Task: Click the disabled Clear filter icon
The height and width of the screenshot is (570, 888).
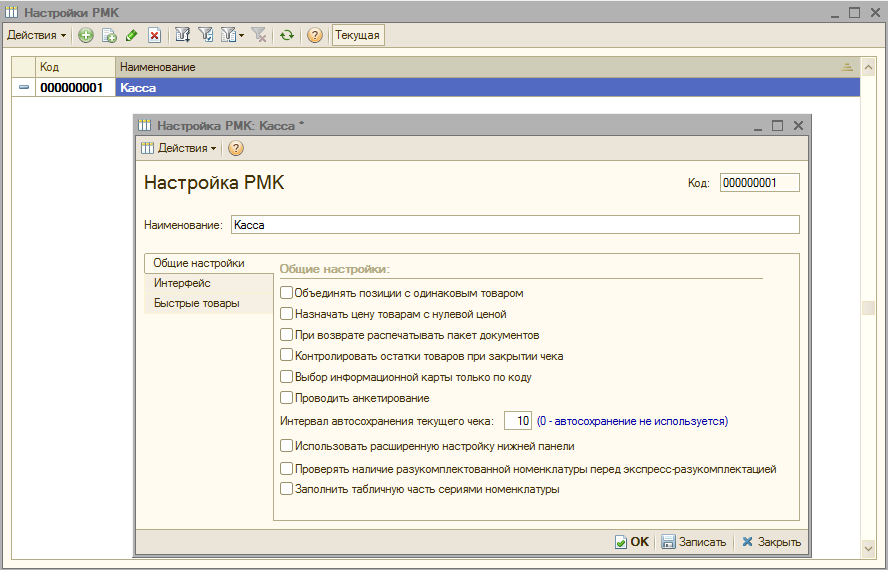Action: click(x=260, y=35)
